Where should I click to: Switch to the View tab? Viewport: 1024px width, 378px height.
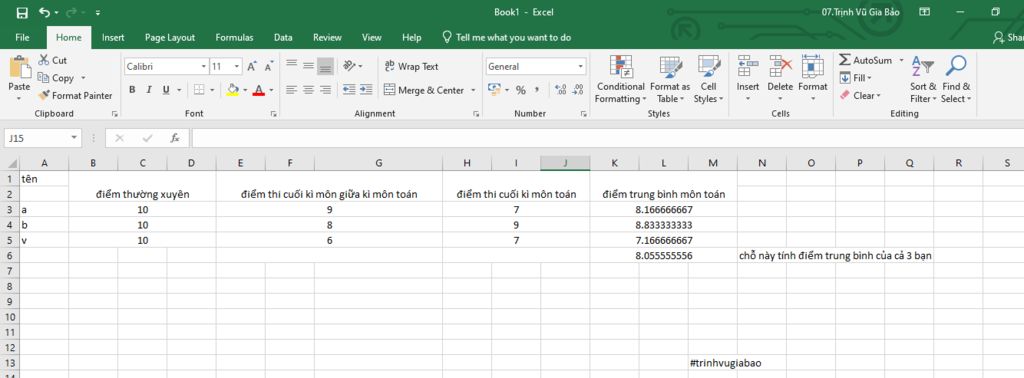[x=372, y=37]
